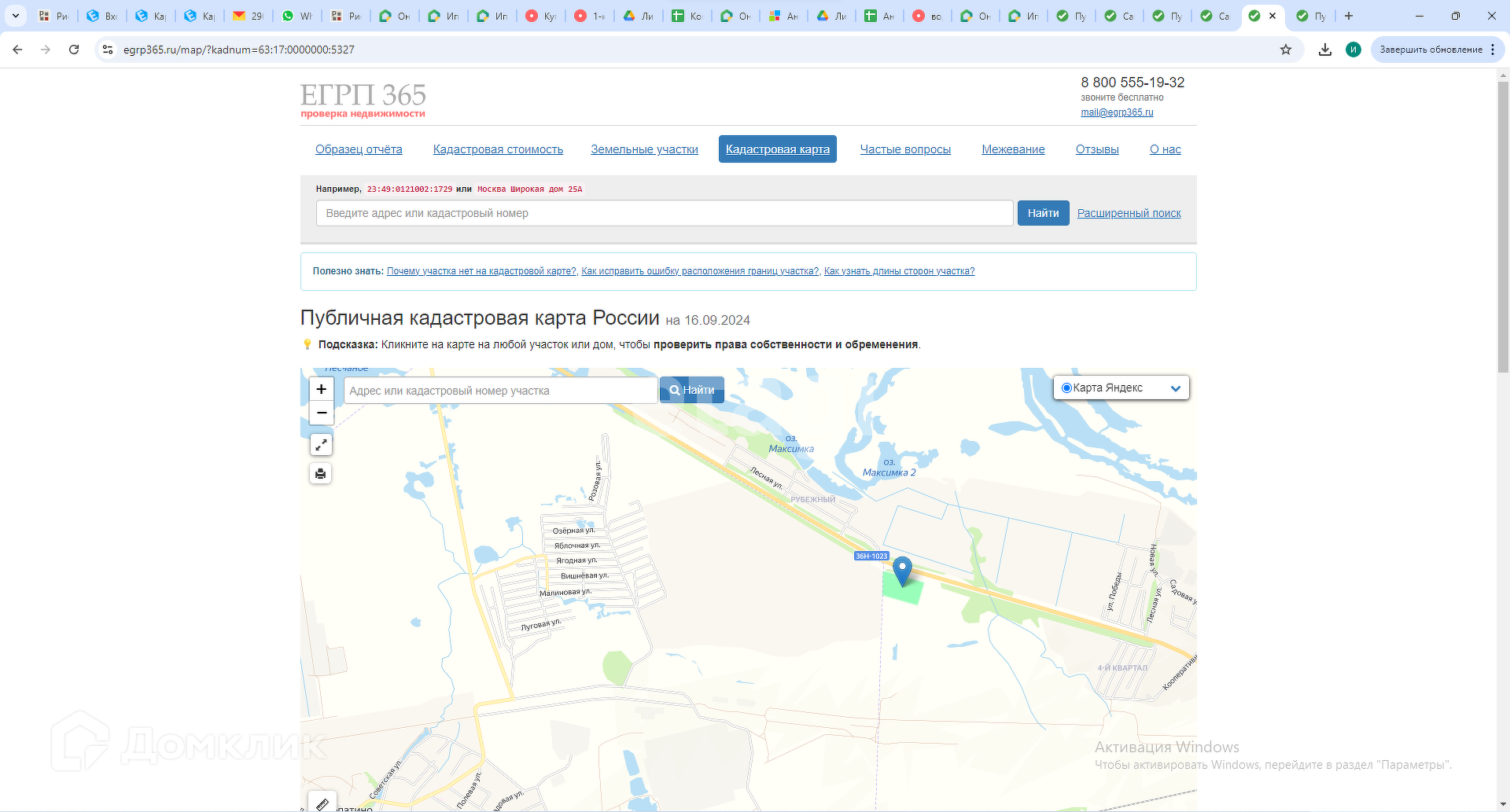
Task: Select the Карта Яндекс radio button
Action: (x=1066, y=388)
